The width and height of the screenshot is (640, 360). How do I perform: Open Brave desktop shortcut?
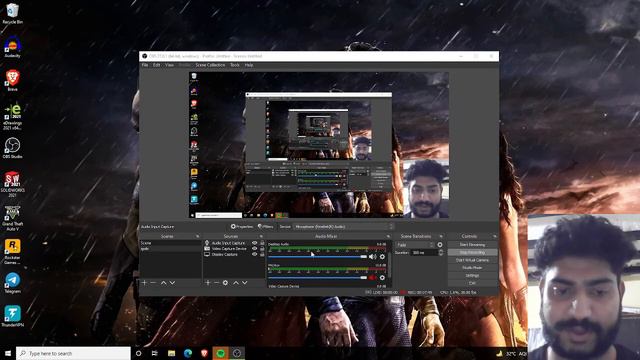pos(13,80)
